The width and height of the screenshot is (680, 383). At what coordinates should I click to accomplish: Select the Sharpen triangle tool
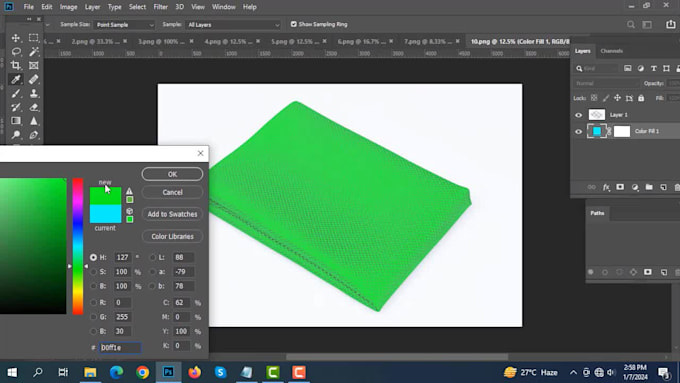click(x=33, y=121)
